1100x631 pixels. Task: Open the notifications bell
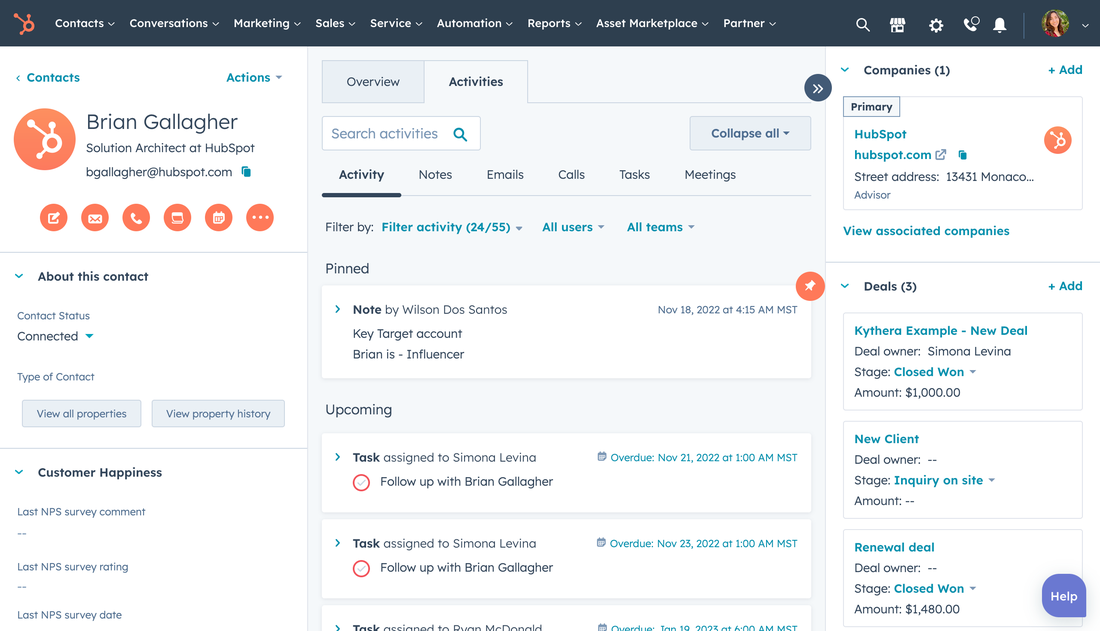point(1000,25)
